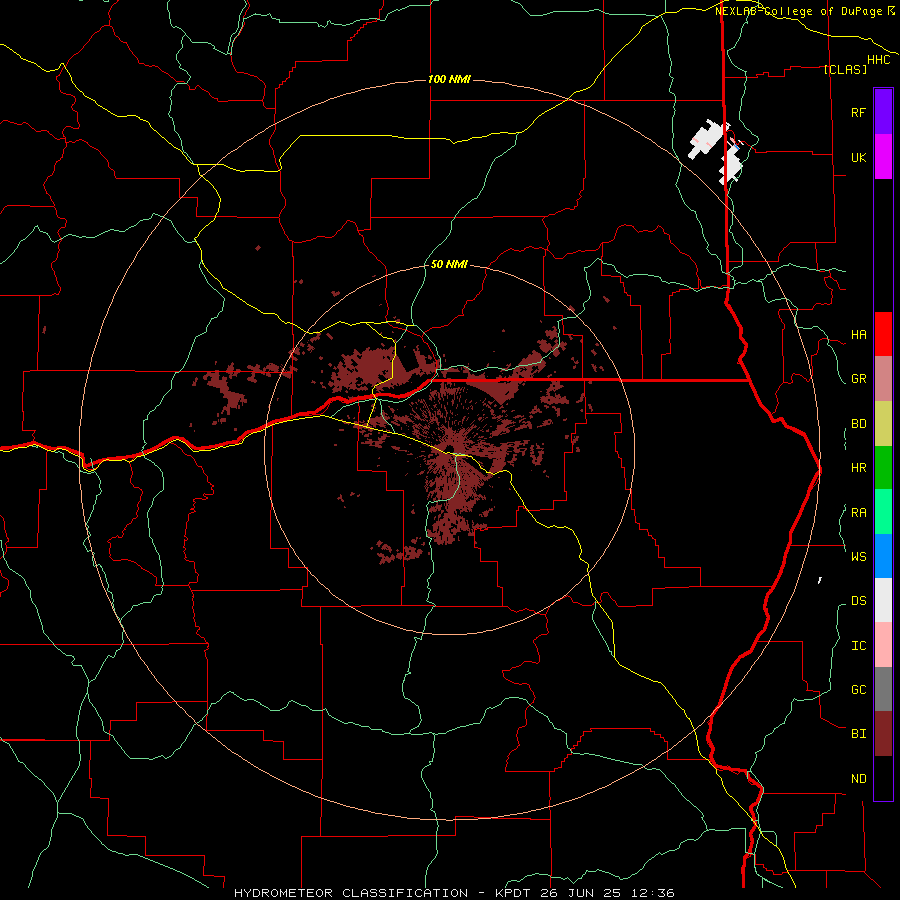900x900 pixels.
Task: Click the HR green legend swatch
Action: 883,468
